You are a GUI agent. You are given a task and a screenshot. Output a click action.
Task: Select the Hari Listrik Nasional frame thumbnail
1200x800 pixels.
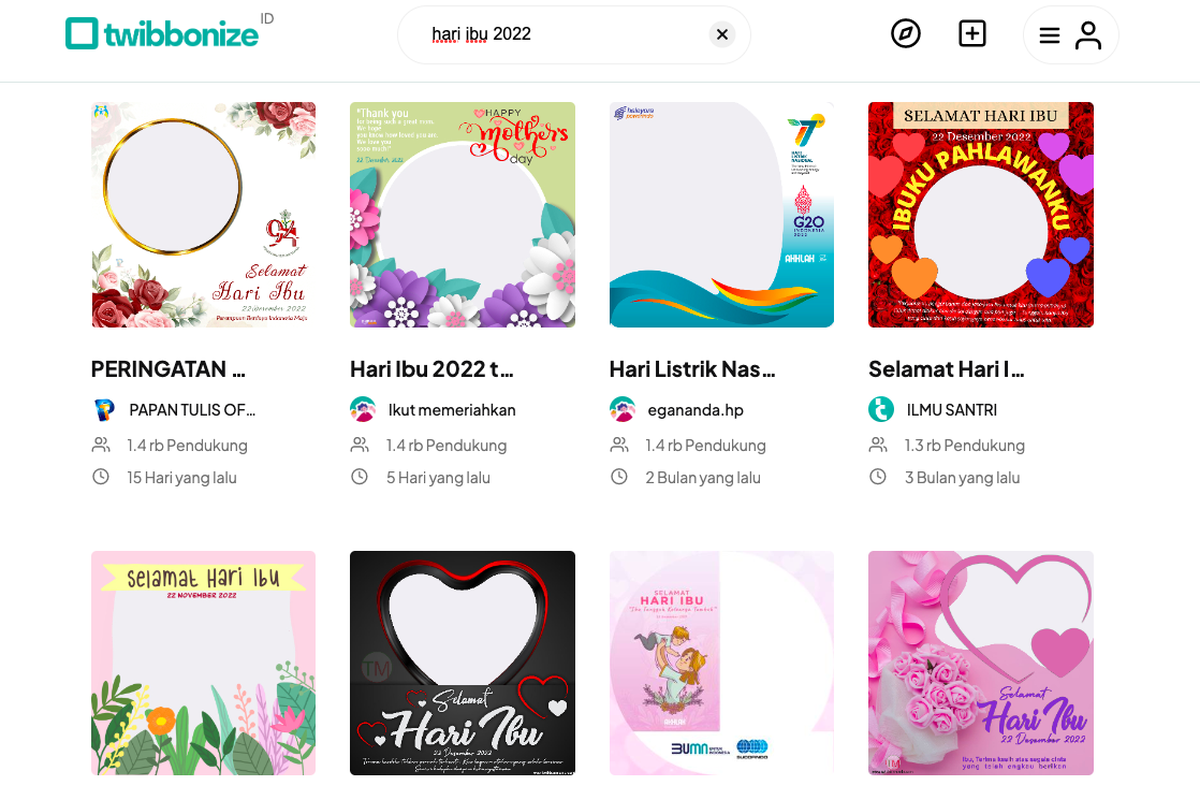(x=721, y=214)
